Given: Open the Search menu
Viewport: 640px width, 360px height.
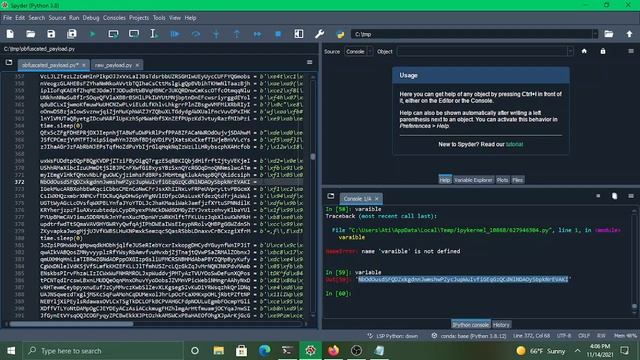Looking at the screenshot, I should [x=37, y=18].
